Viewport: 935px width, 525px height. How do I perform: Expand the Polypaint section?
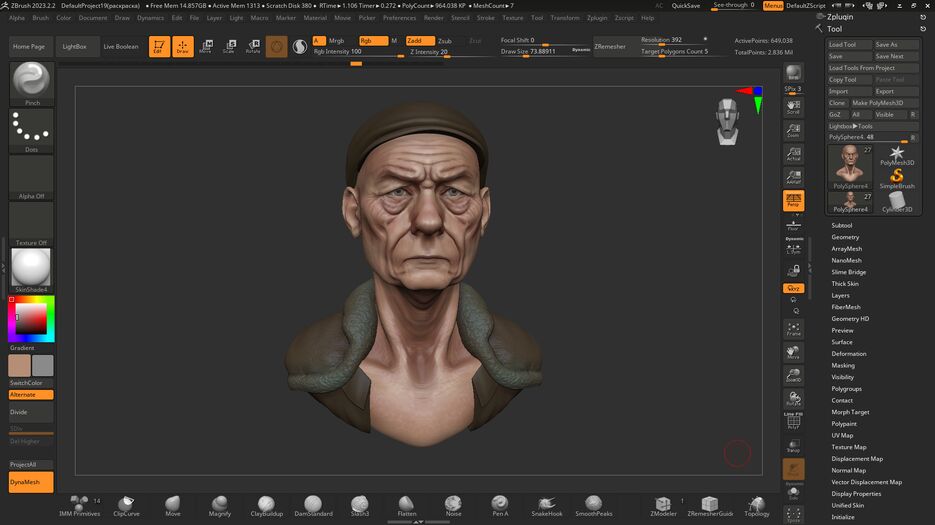(x=844, y=424)
